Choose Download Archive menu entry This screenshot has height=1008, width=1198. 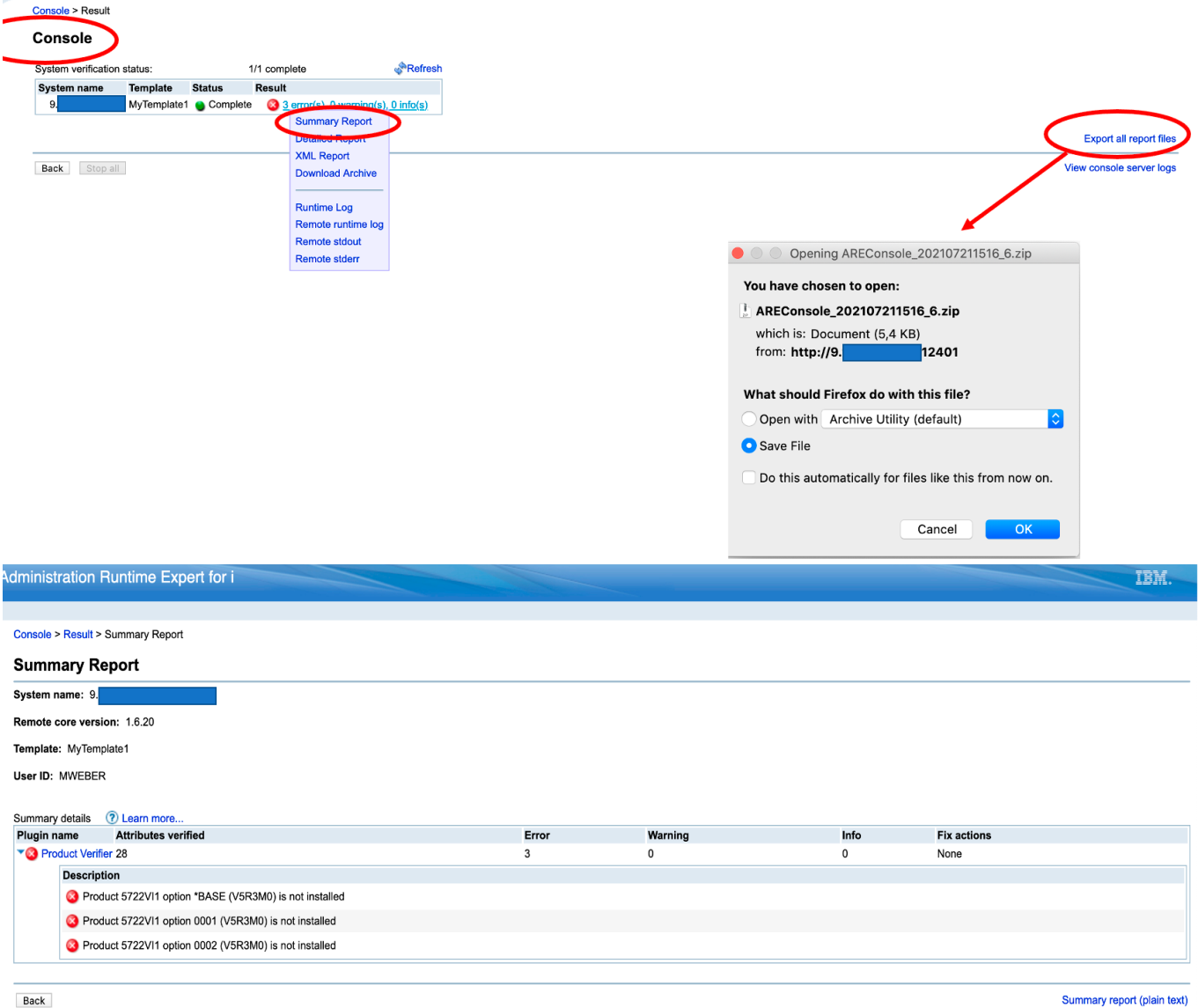click(336, 173)
